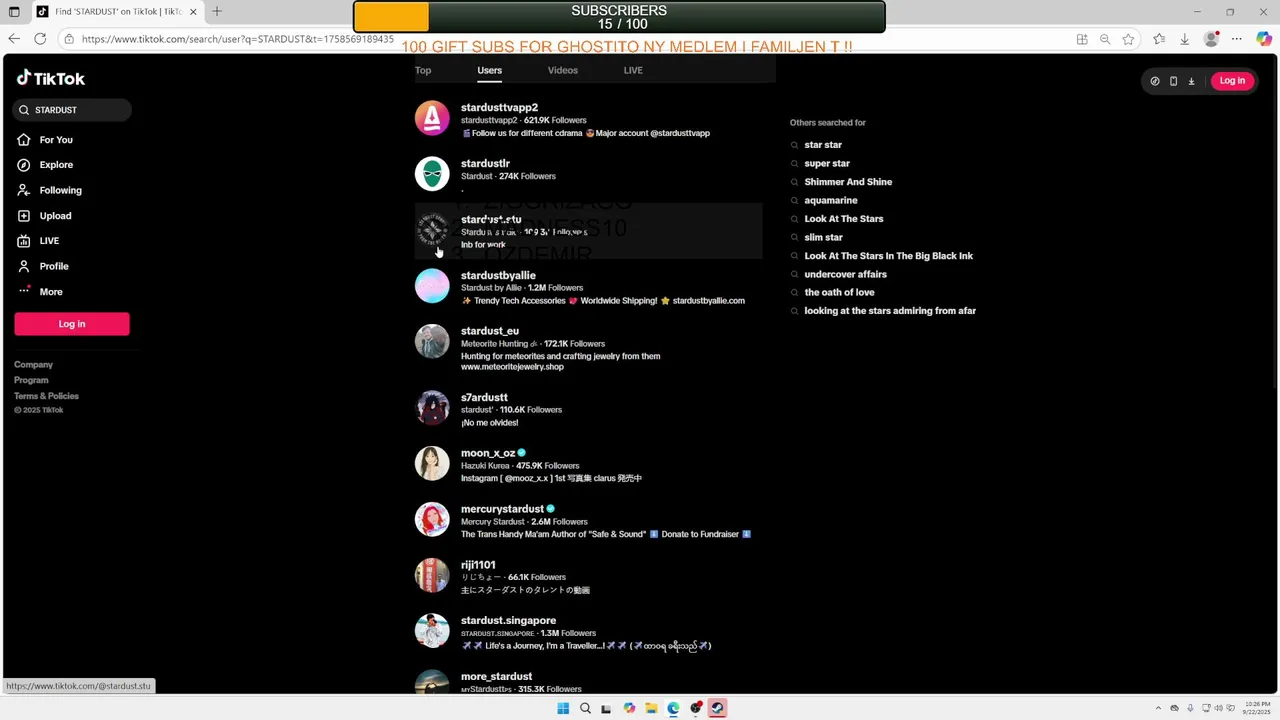Screen dimensions: 1280x720
Task: Open the riji1101 user result
Action: [x=588, y=576]
